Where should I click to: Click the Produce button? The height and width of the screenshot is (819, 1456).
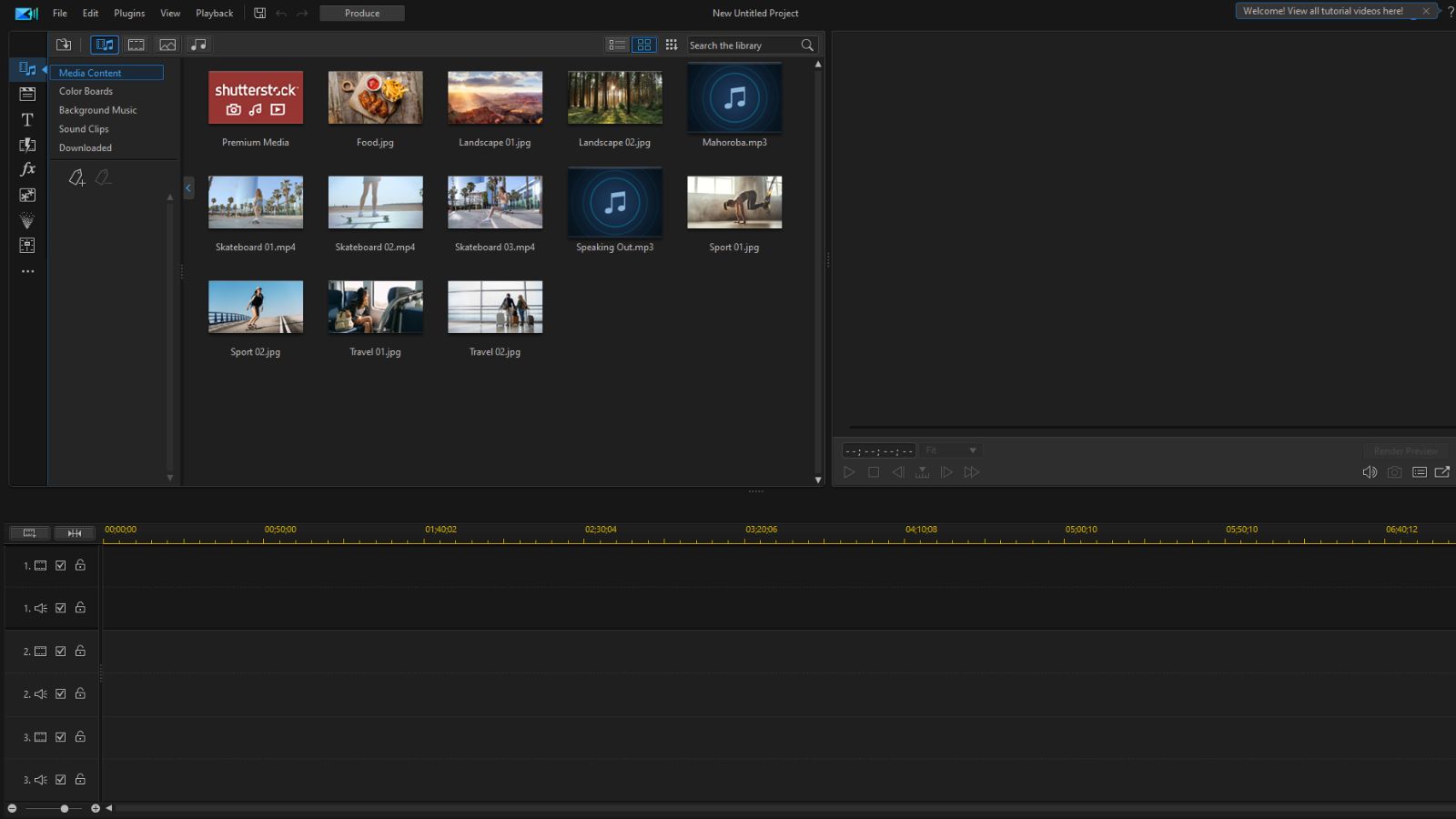coord(362,13)
